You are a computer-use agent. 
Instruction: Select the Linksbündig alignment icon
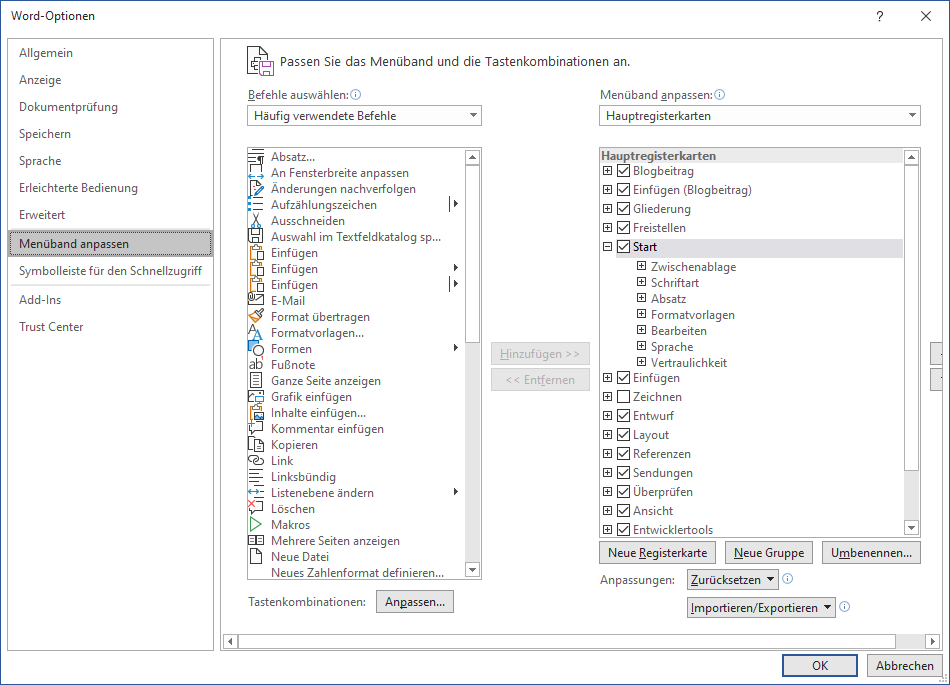coord(256,477)
